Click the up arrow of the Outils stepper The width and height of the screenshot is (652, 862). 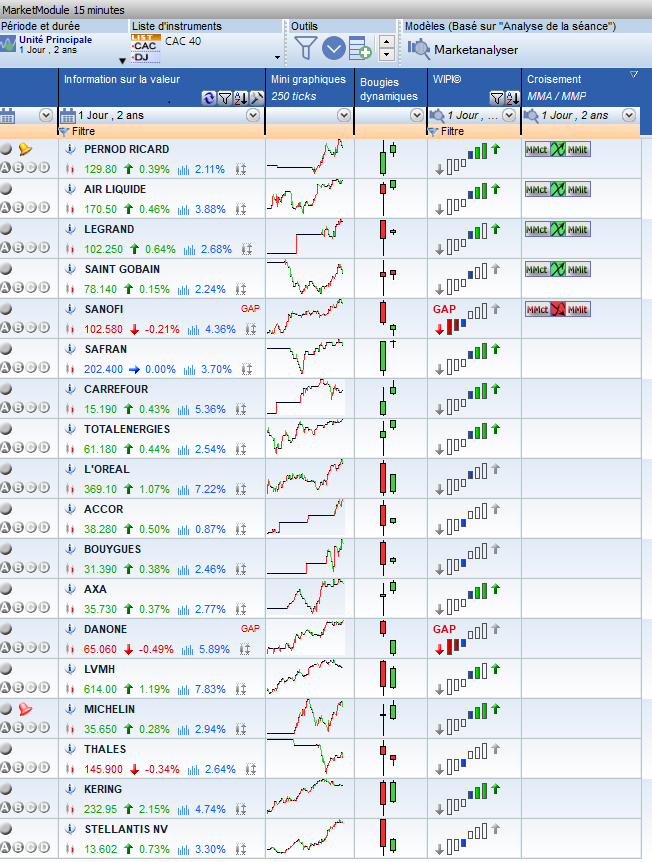click(x=386, y=42)
